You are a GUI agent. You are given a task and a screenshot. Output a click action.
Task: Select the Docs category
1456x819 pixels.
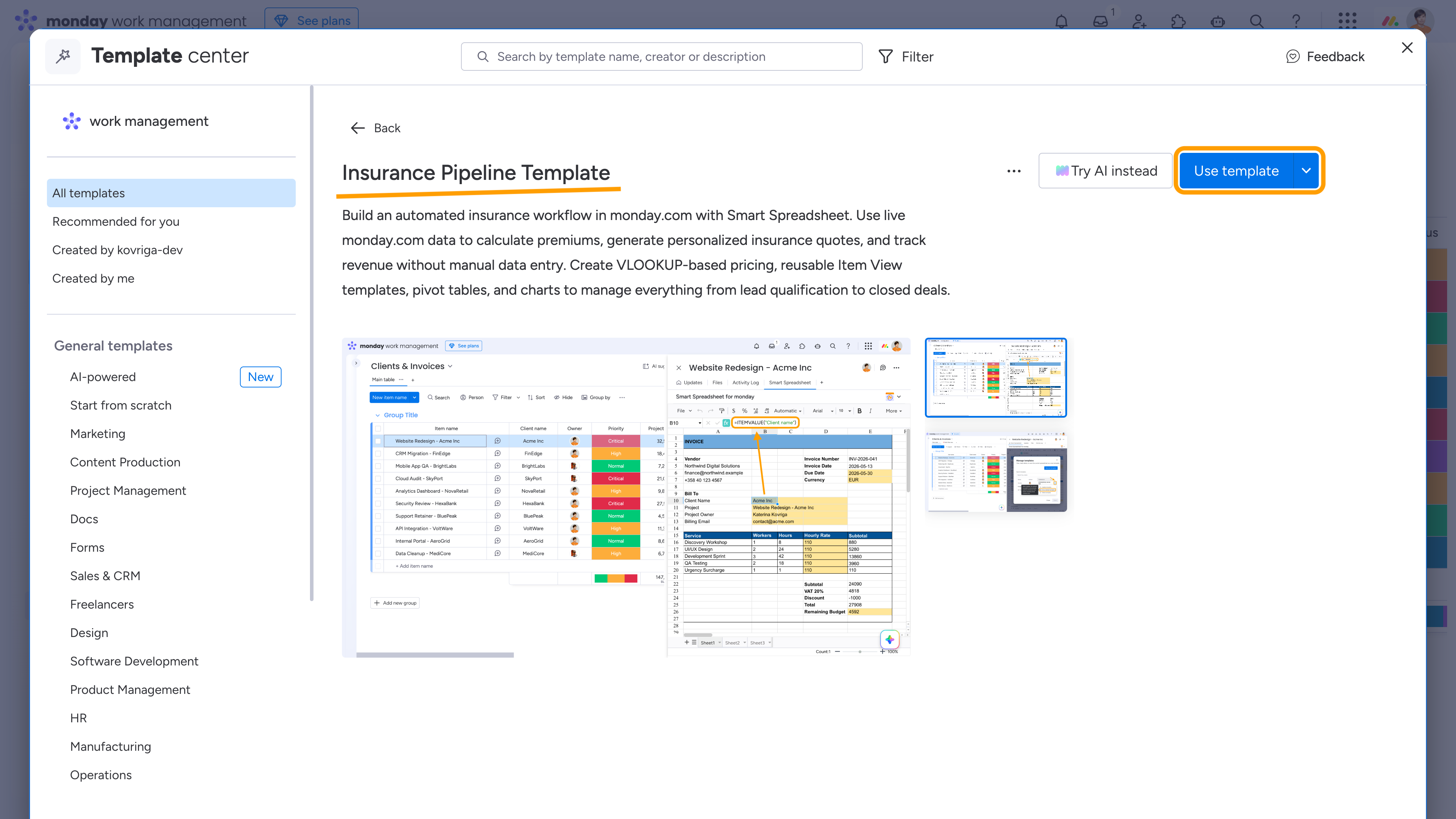(x=84, y=519)
